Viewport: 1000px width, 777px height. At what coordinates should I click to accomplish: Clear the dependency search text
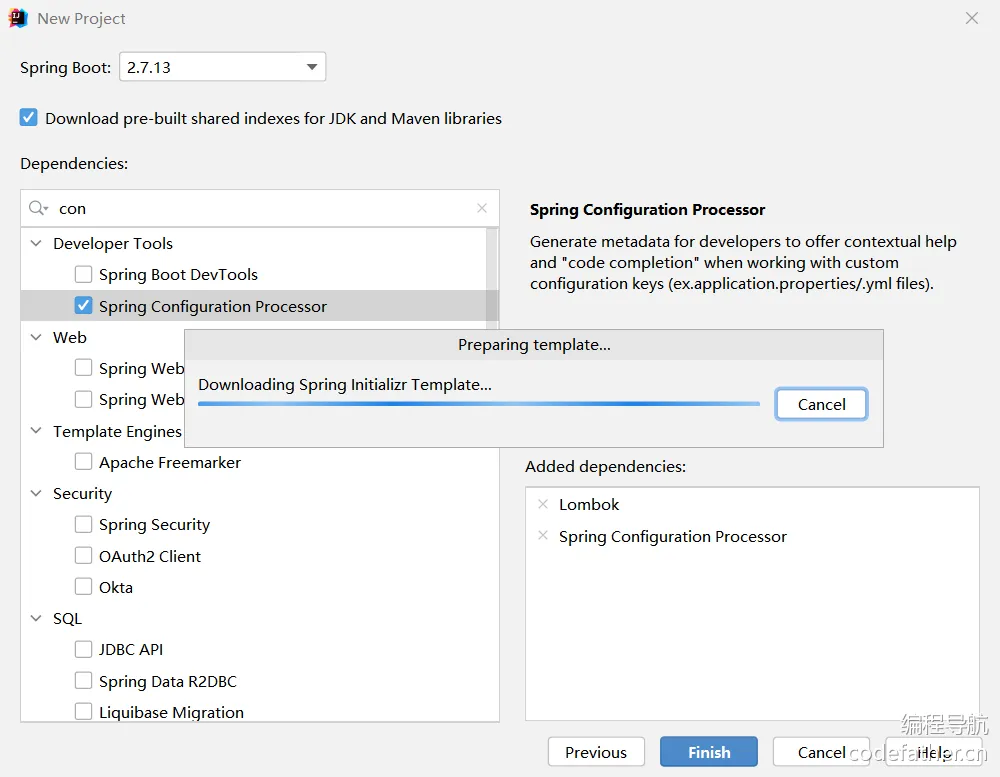(482, 208)
